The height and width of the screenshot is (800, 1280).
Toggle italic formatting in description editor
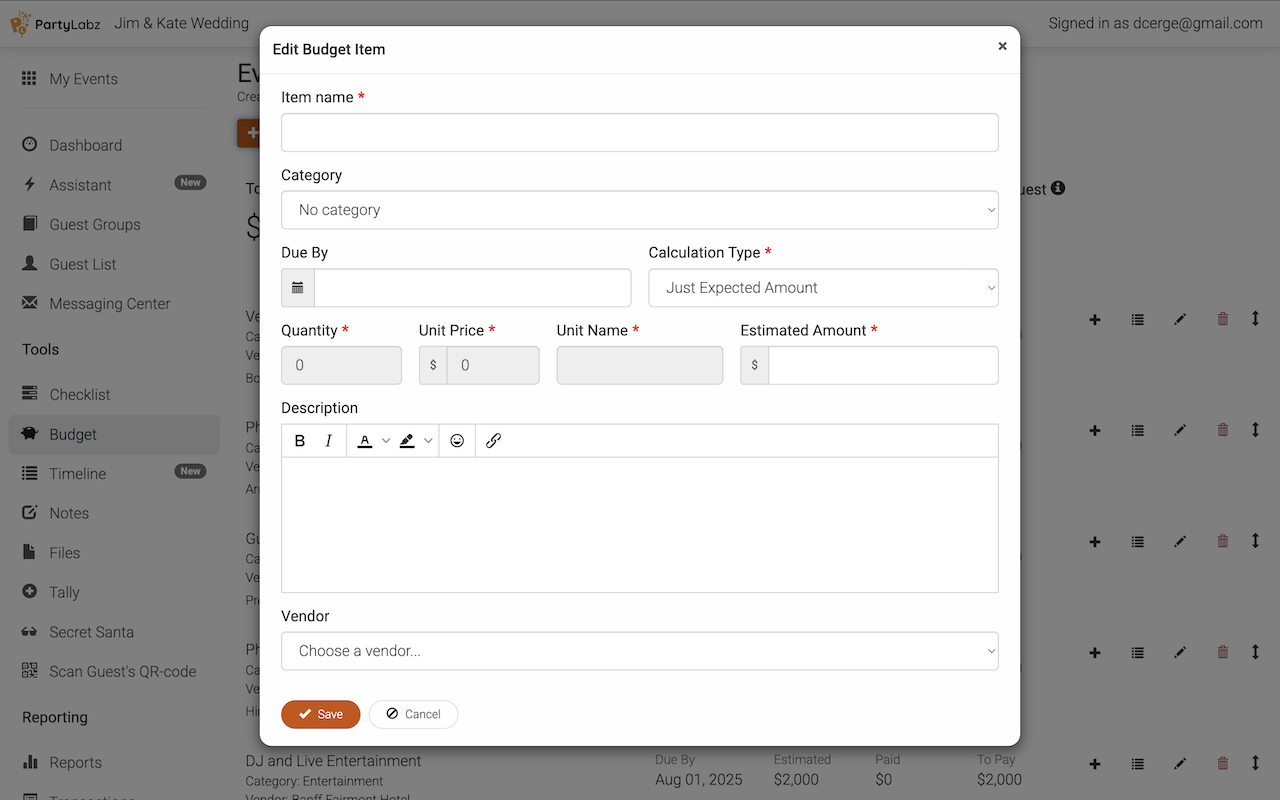click(x=328, y=441)
